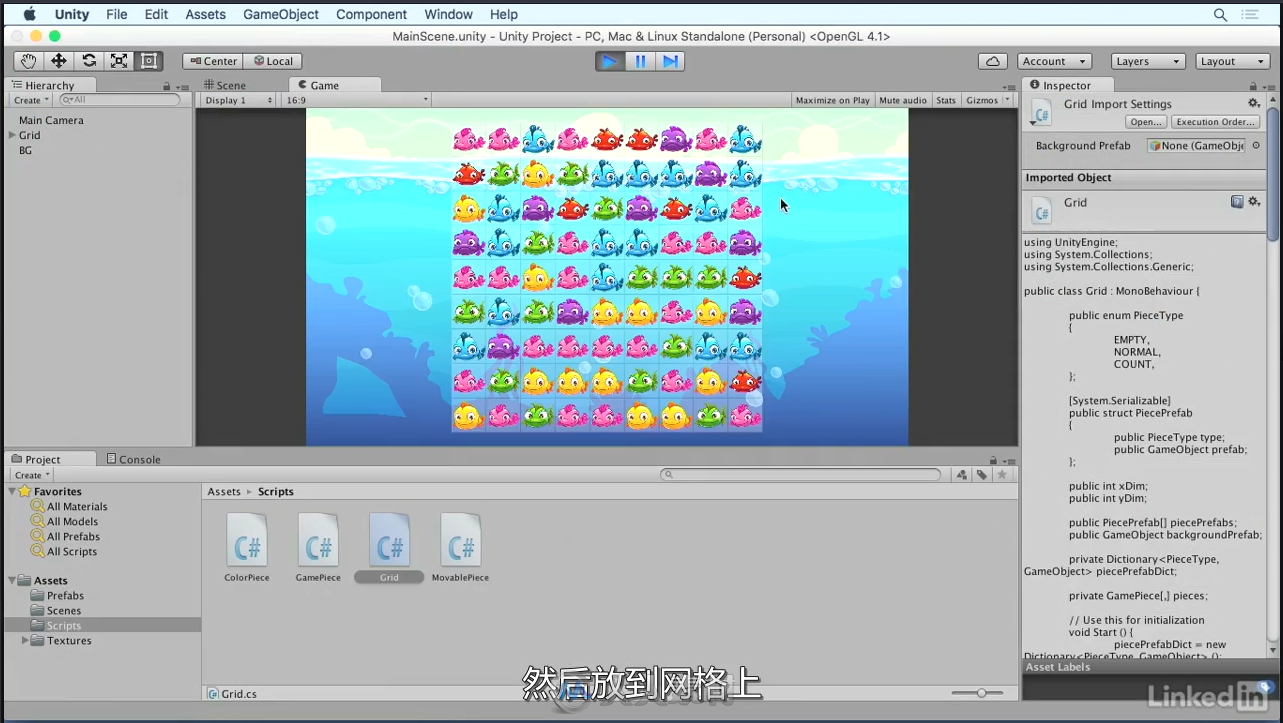This screenshot has height=723, width=1283.
Task: Toggle Center pivot mode
Action: point(213,61)
